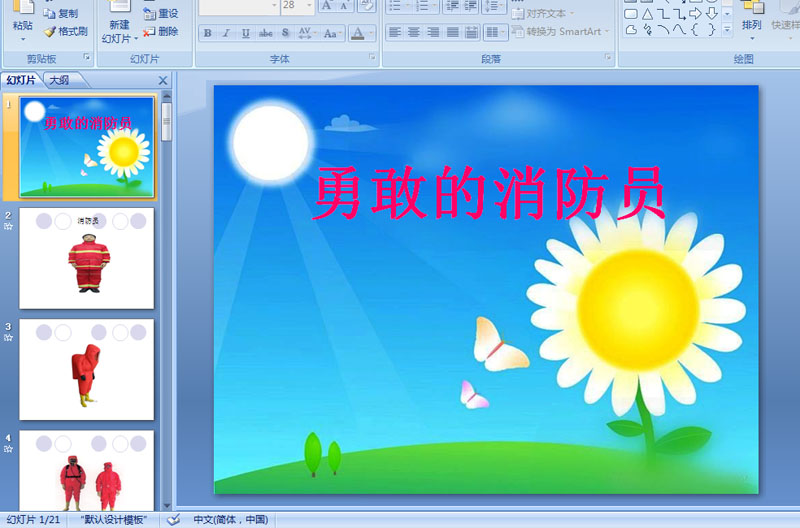
Task: Click the Distributed alignment icon
Action: [x=472, y=33]
